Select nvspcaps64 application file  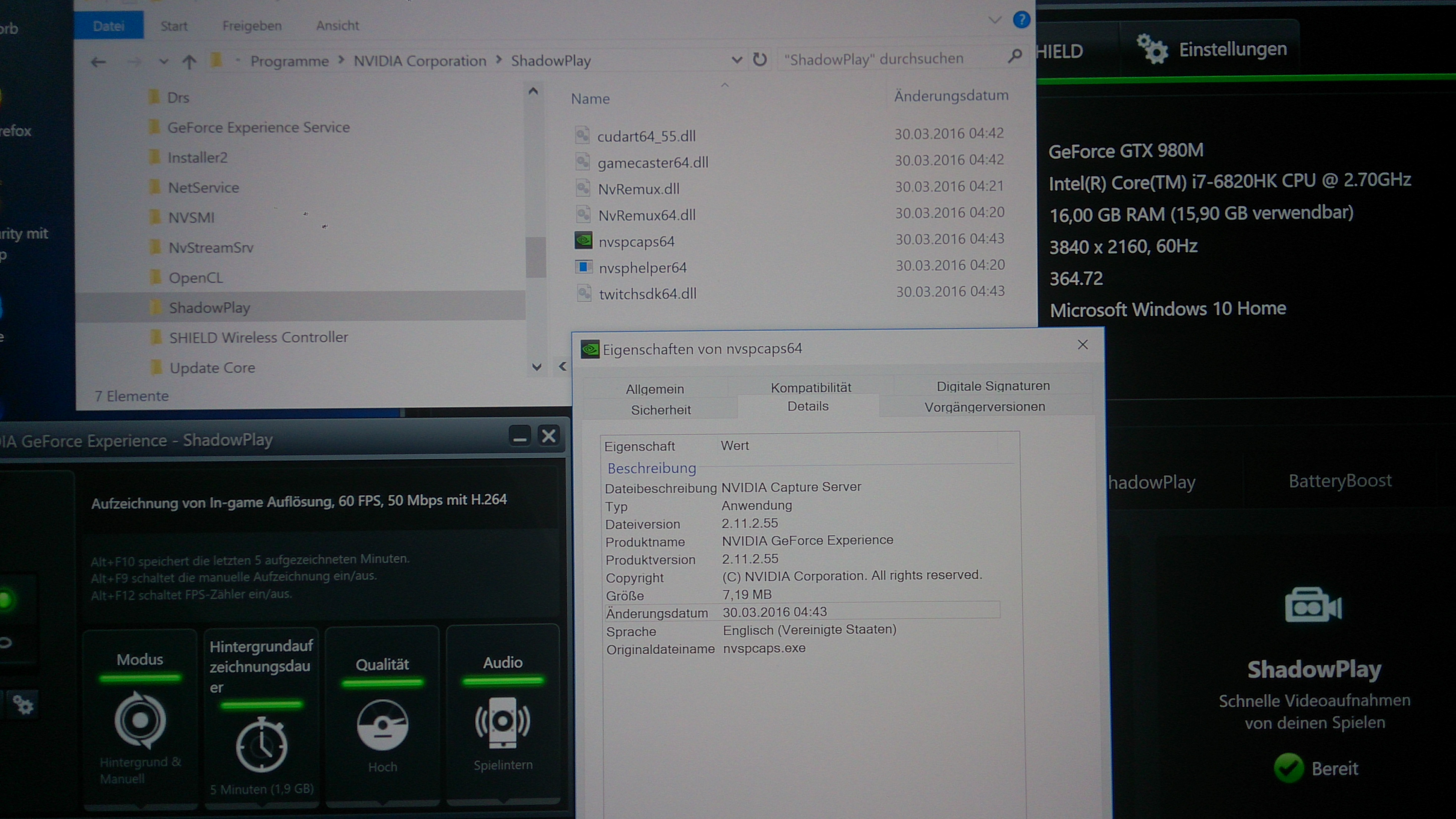[x=636, y=242]
